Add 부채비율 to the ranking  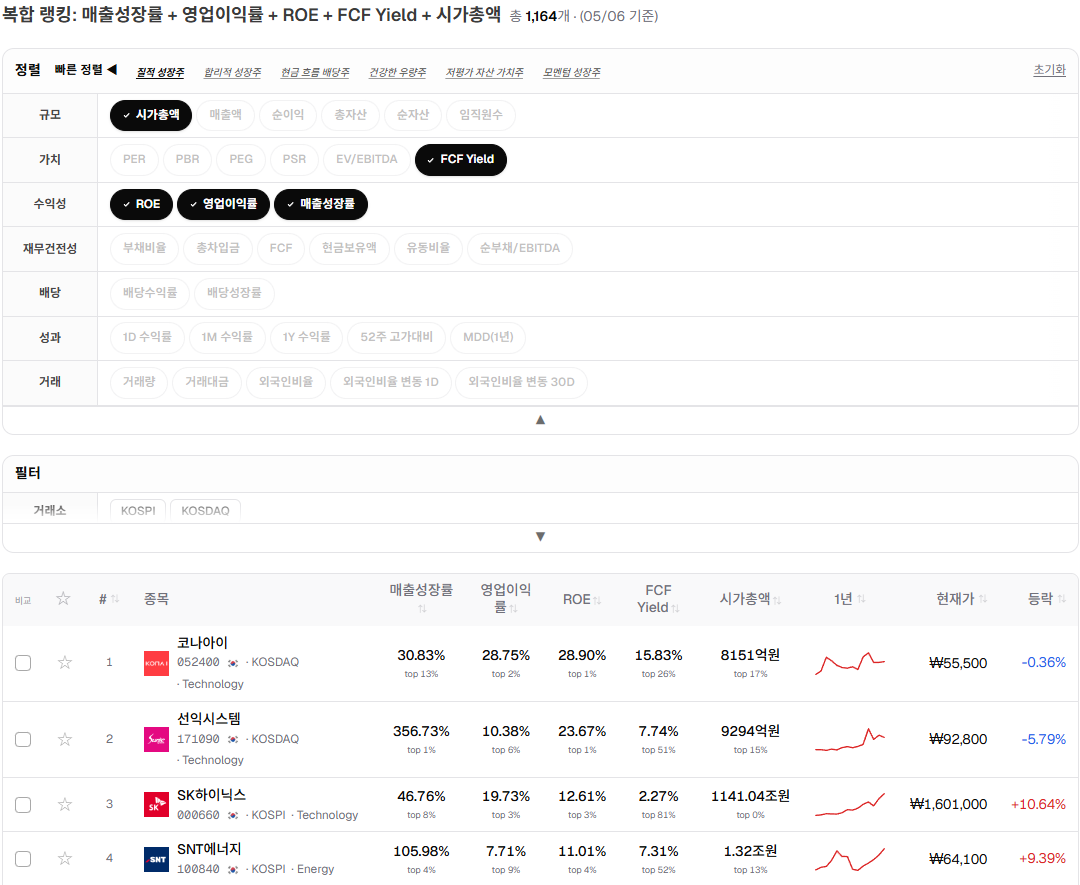click(145, 249)
